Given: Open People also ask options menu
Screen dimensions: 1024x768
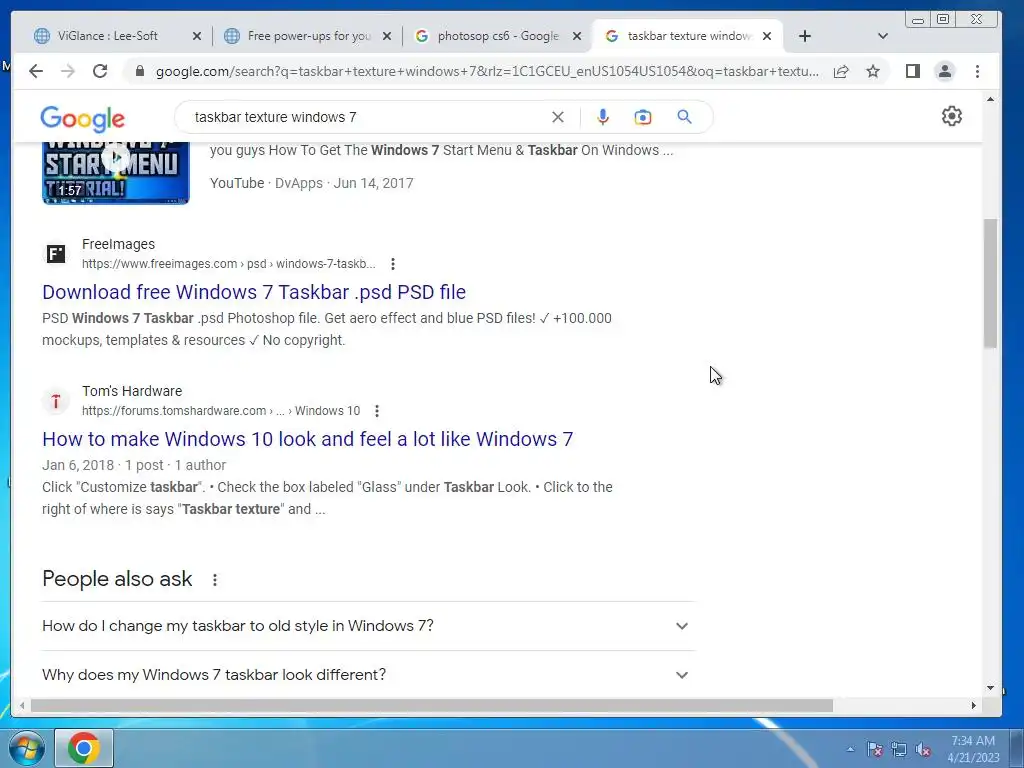Looking at the screenshot, I should click(x=214, y=579).
